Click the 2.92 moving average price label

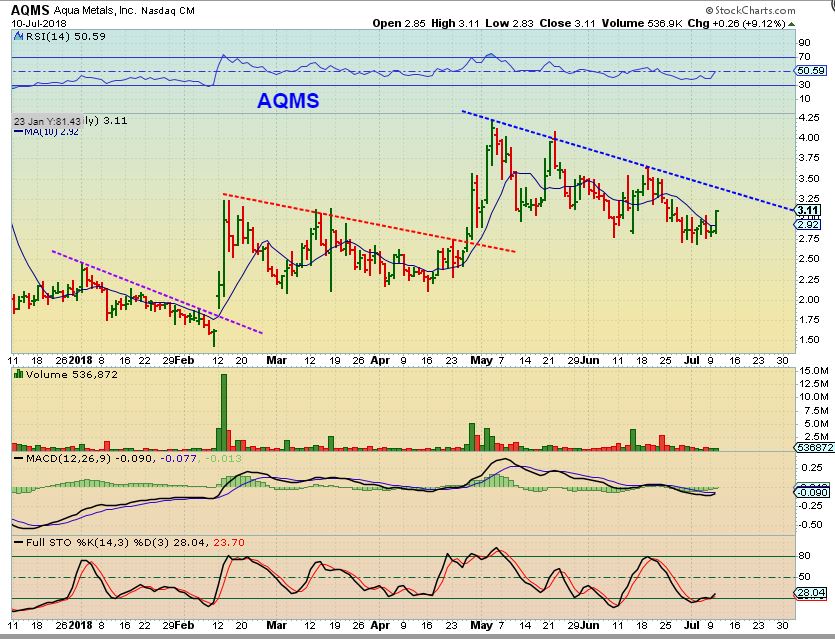808,224
